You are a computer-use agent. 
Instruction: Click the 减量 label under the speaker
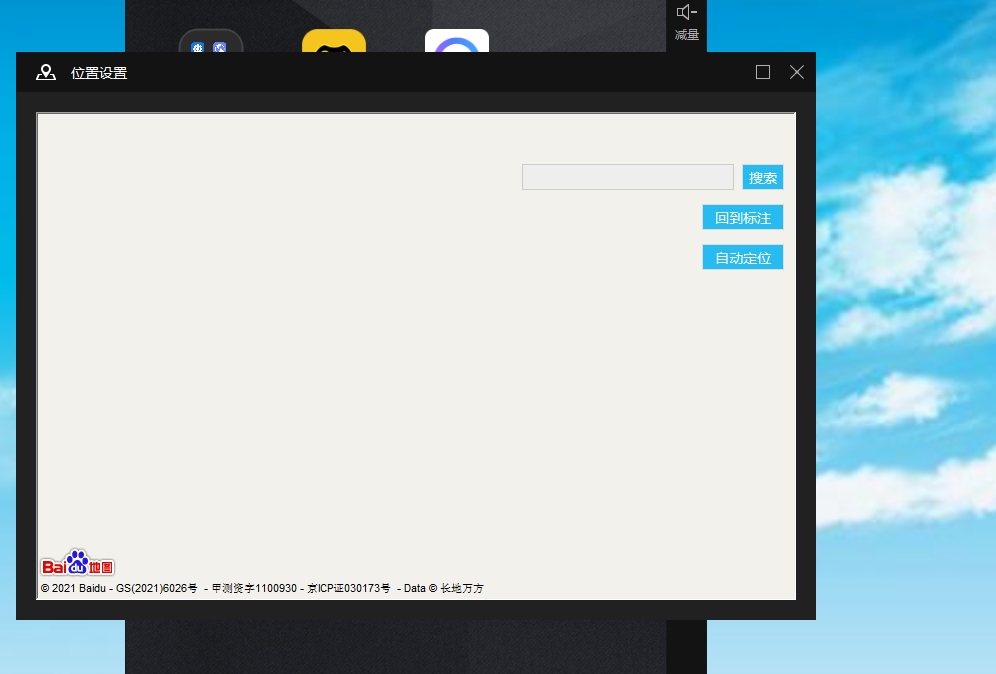click(686, 35)
